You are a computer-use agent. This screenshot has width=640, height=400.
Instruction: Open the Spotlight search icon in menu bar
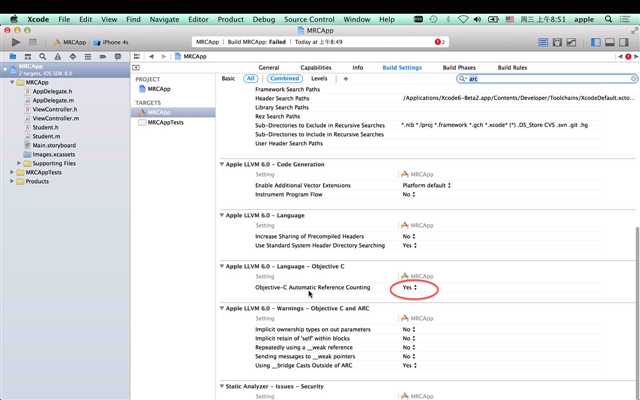click(x=608, y=19)
